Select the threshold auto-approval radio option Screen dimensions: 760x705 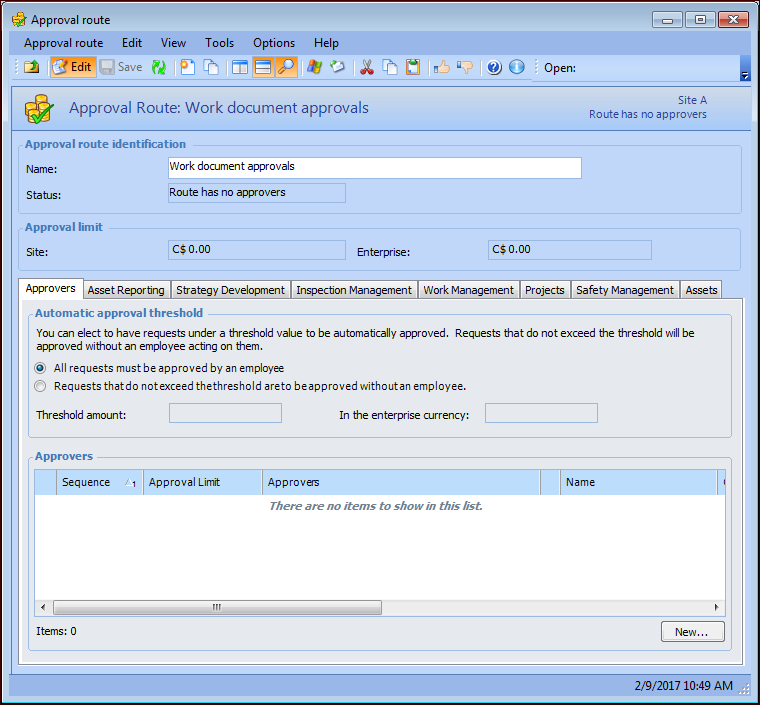(x=41, y=386)
